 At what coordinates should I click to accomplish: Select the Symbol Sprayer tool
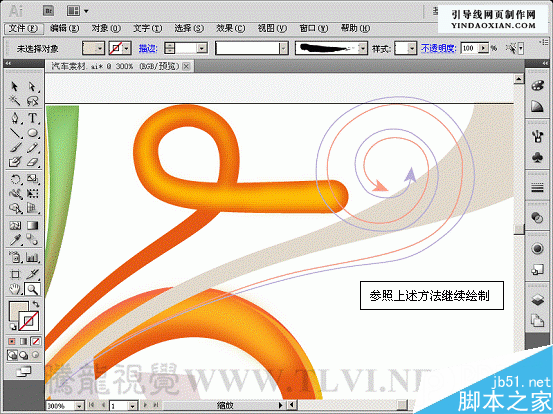(15, 257)
